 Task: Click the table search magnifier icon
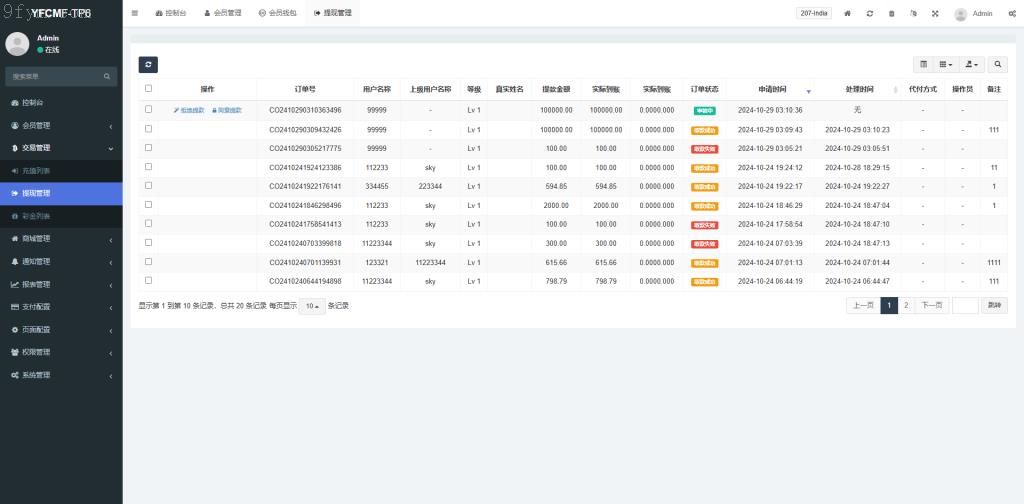[998, 64]
